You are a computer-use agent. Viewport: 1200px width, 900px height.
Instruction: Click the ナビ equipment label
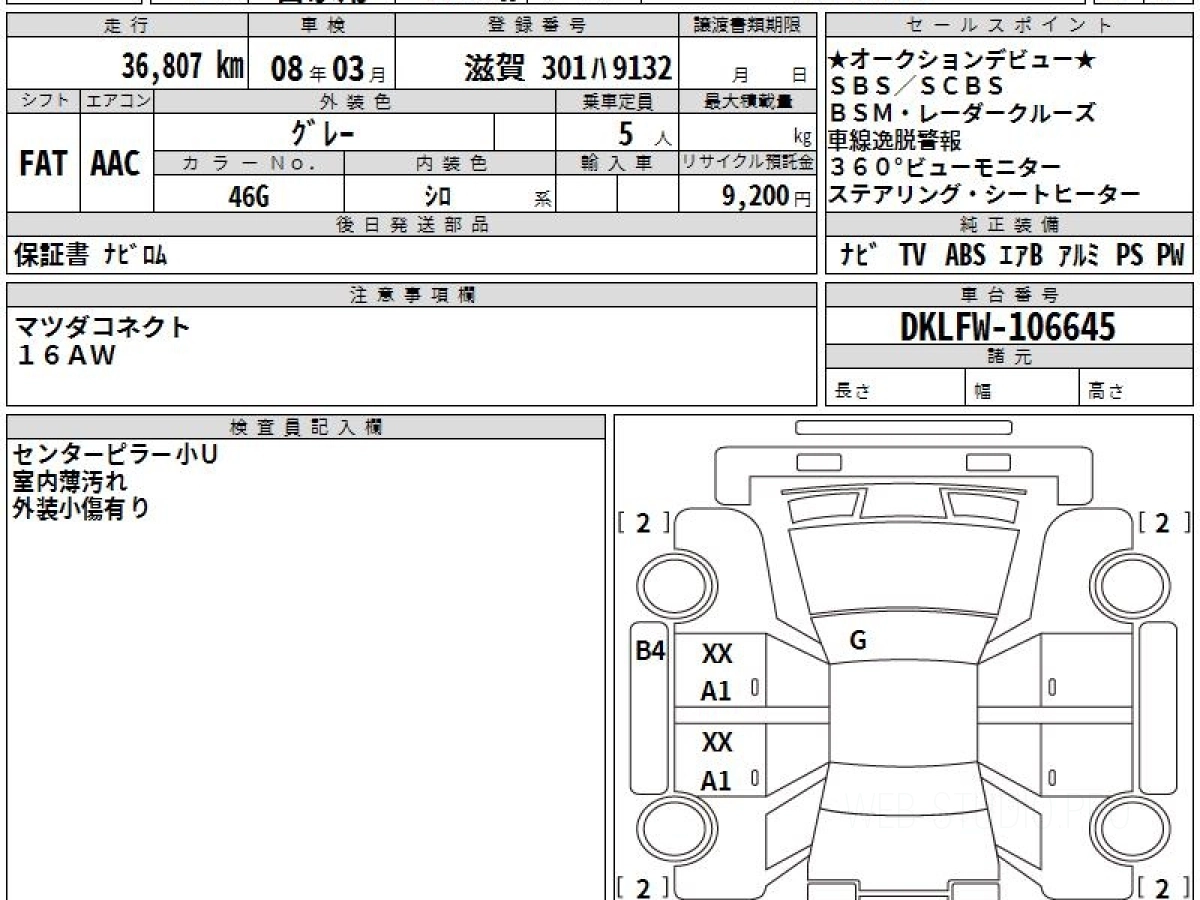tap(858, 256)
